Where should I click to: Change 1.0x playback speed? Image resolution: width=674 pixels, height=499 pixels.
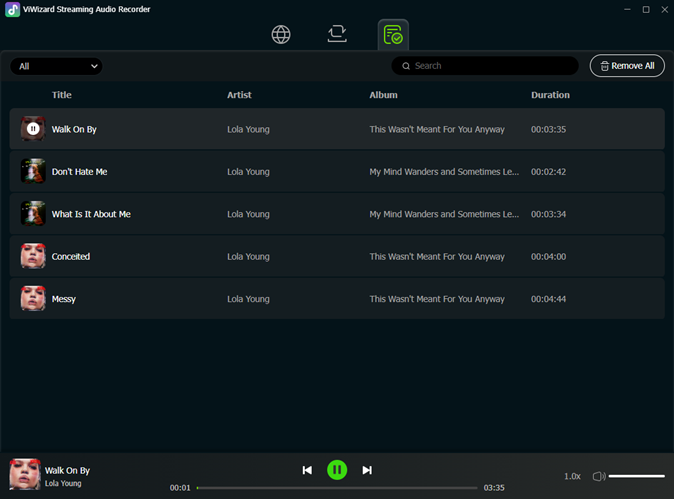click(x=572, y=476)
